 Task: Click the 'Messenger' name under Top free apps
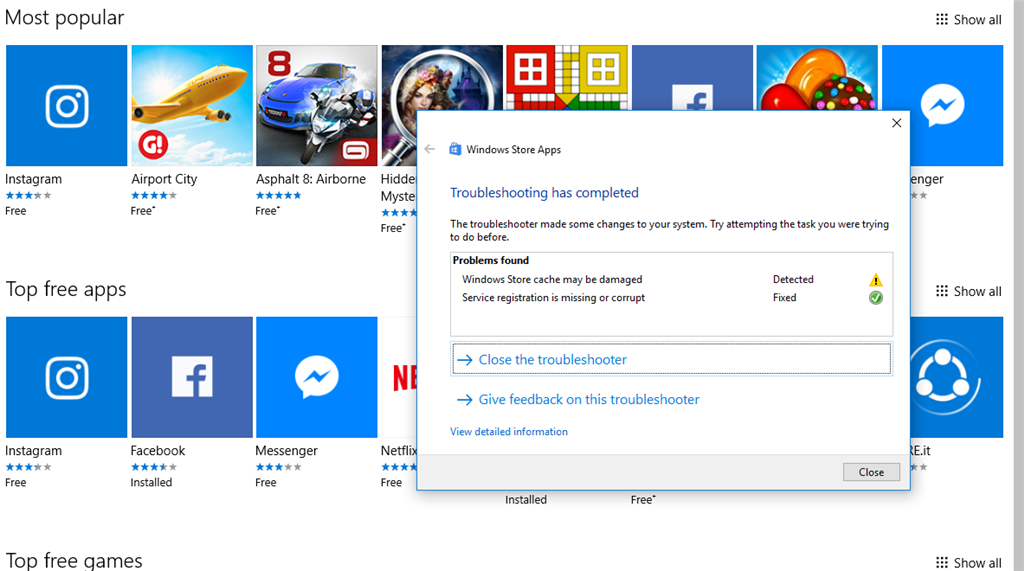286,451
